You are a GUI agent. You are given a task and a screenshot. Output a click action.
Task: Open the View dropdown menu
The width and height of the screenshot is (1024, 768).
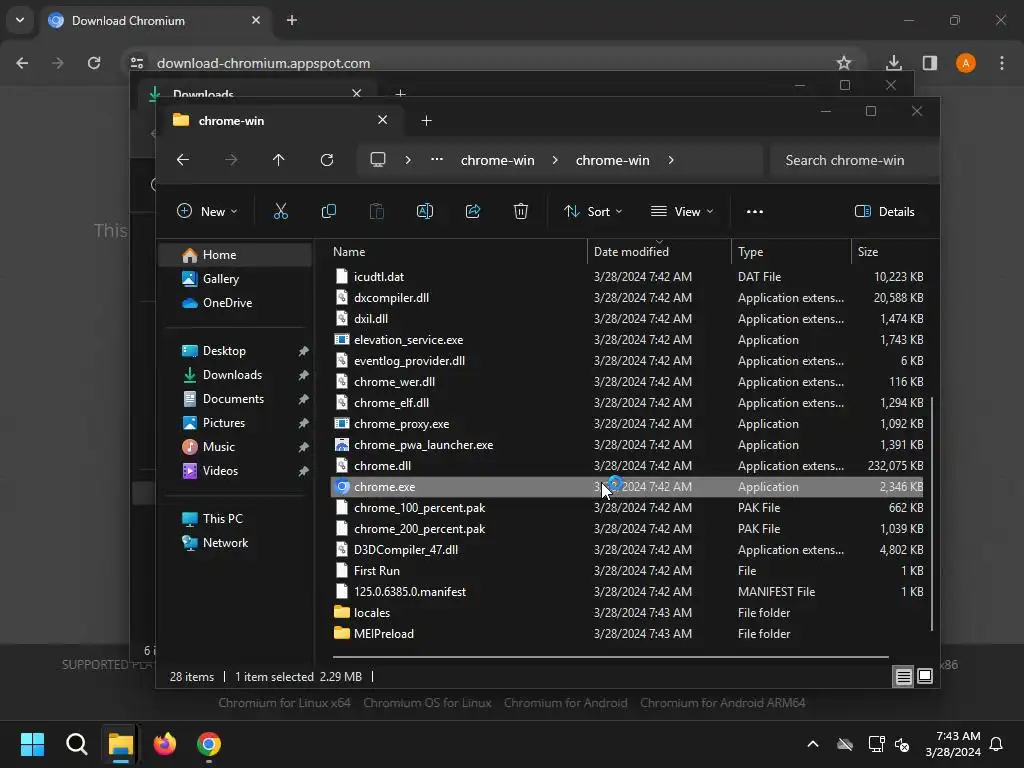[682, 212]
